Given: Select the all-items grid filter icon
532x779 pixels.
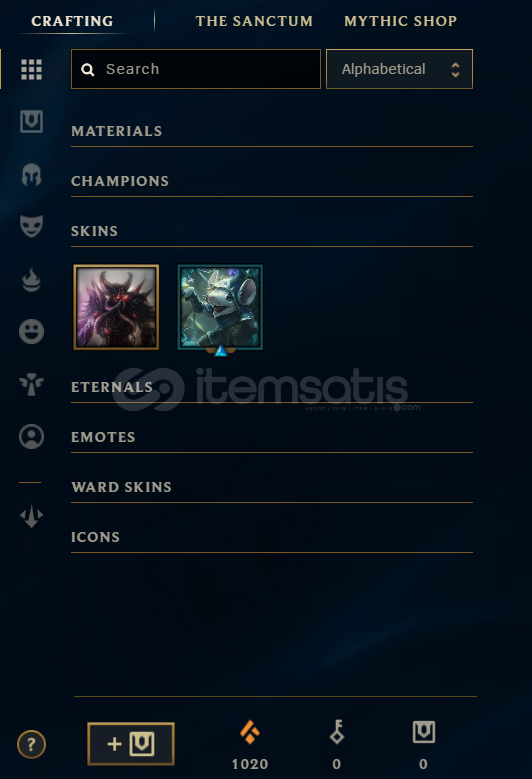Looking at the screenshot, I should pyautogui.click(x=31, y=69).
